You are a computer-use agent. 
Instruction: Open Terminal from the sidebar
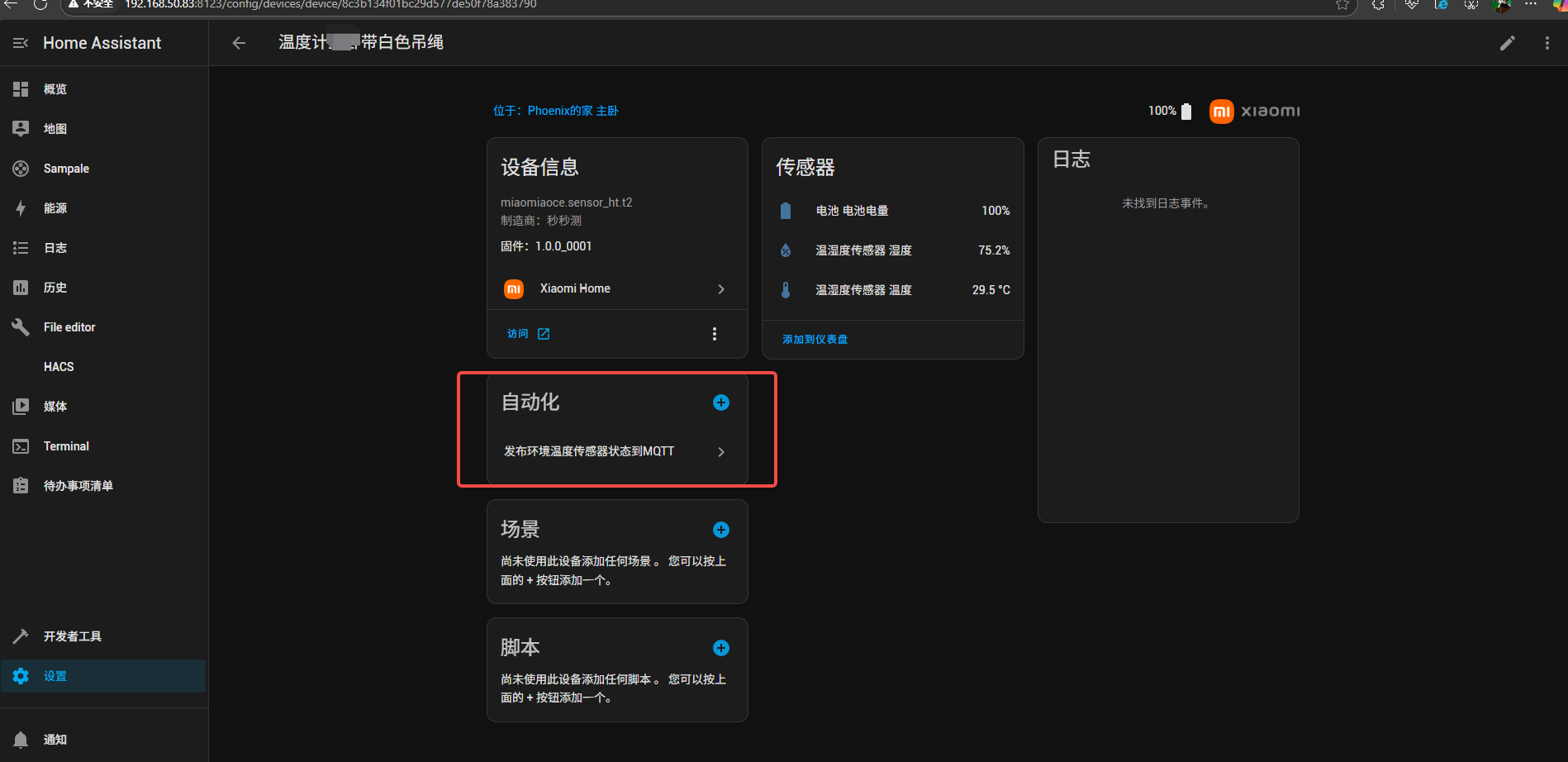click(x=66, y=446)
